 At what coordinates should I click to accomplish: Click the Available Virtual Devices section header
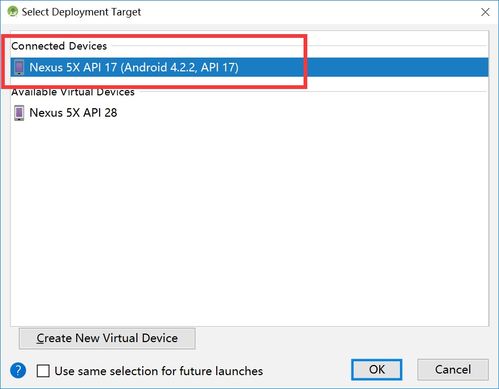[x=73, y=92]
